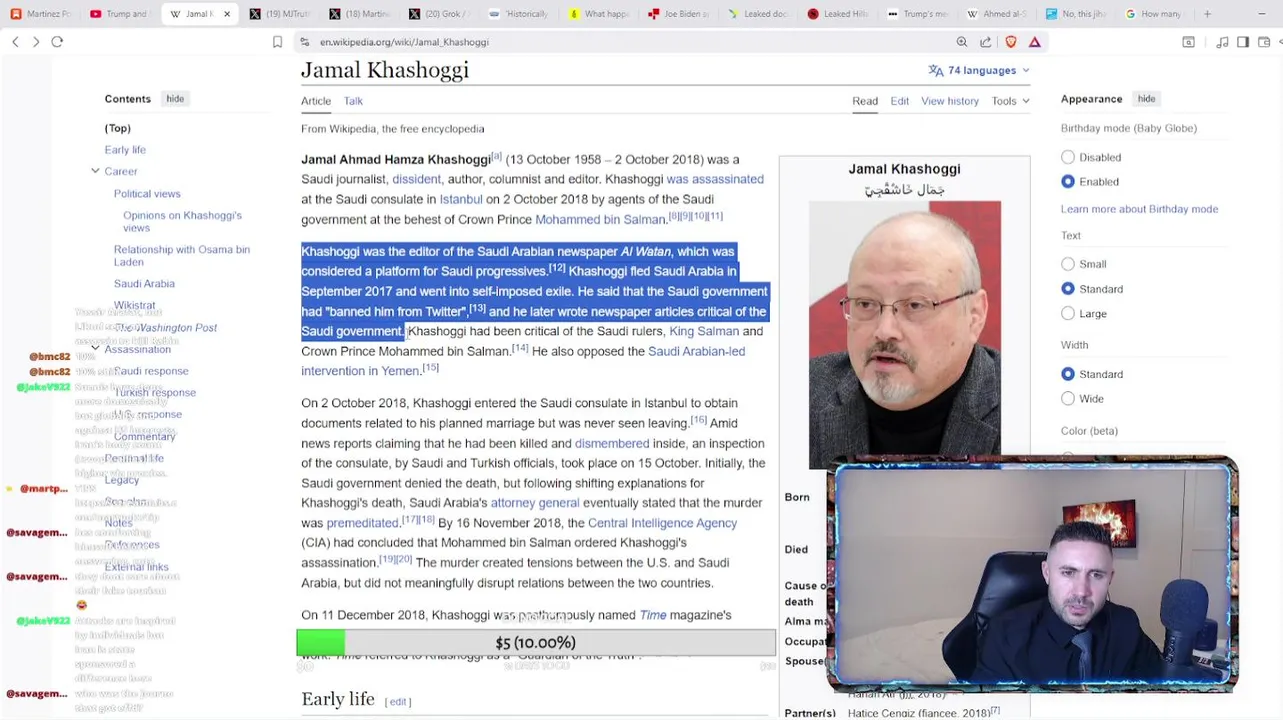This screenshot has width=1283, height=720.
Task: Follow the Central Intelligence Agency link
Action: tap(662, 523)
